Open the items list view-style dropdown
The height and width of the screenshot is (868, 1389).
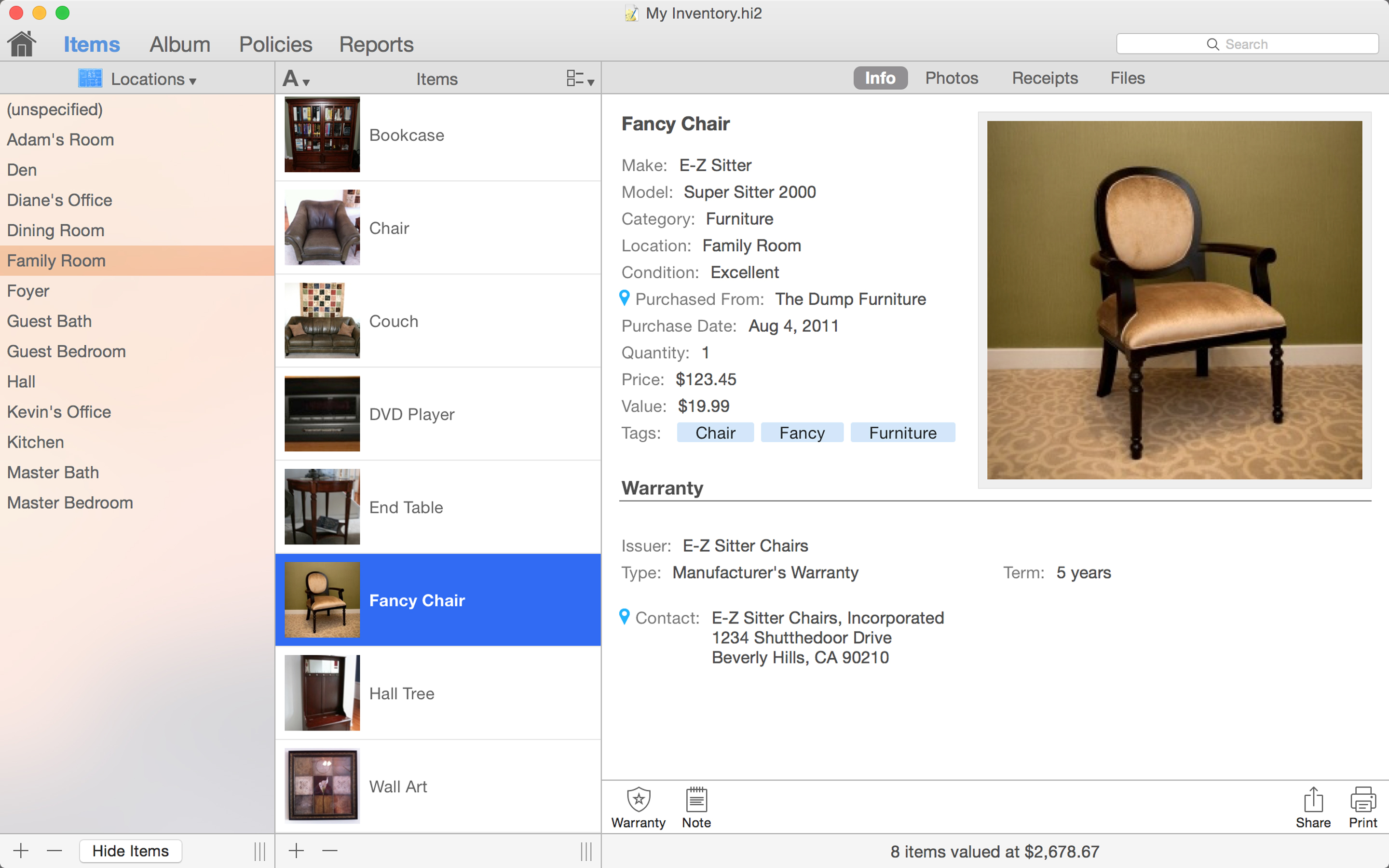[x=580, y=79]
